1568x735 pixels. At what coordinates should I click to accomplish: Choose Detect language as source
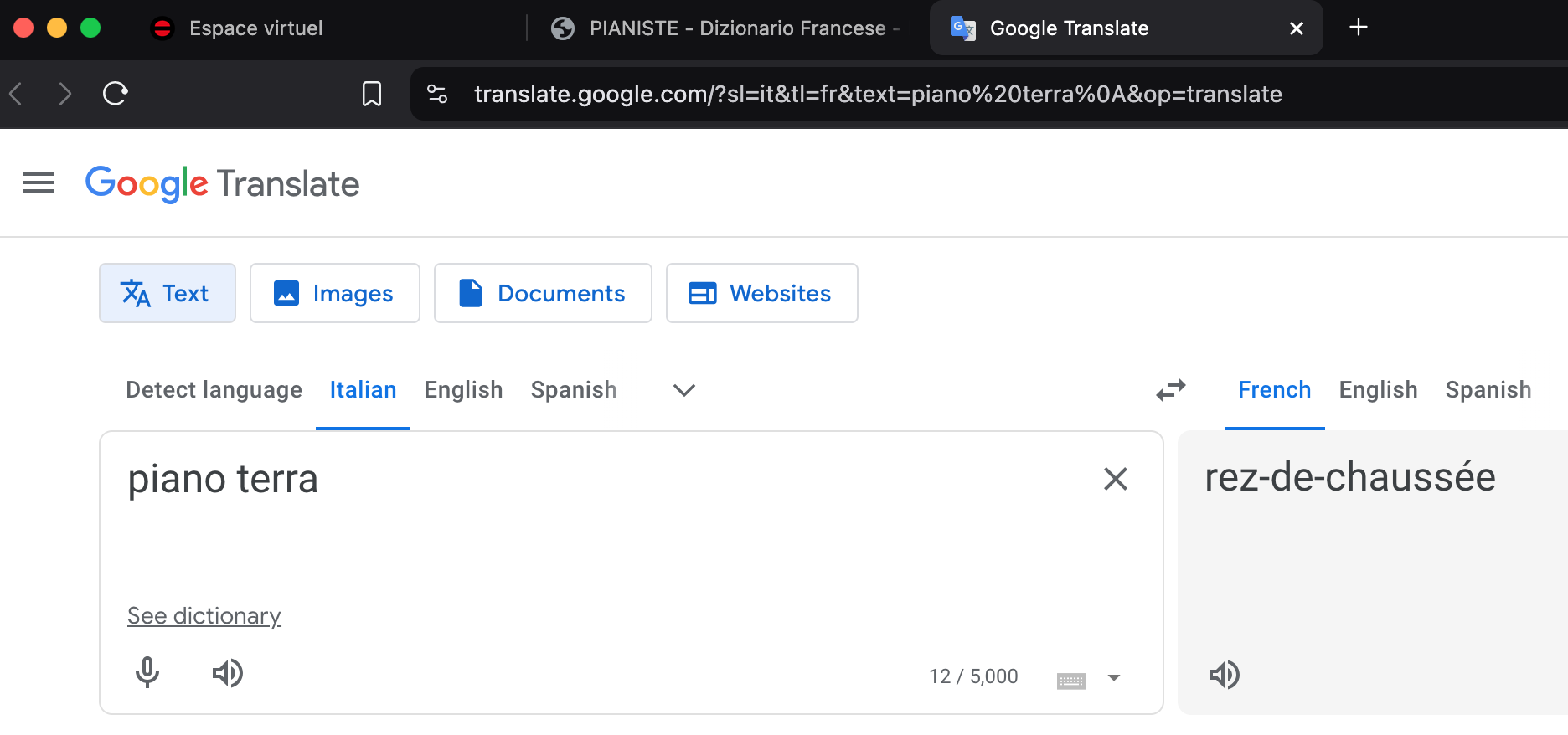(x=214, y=390)
